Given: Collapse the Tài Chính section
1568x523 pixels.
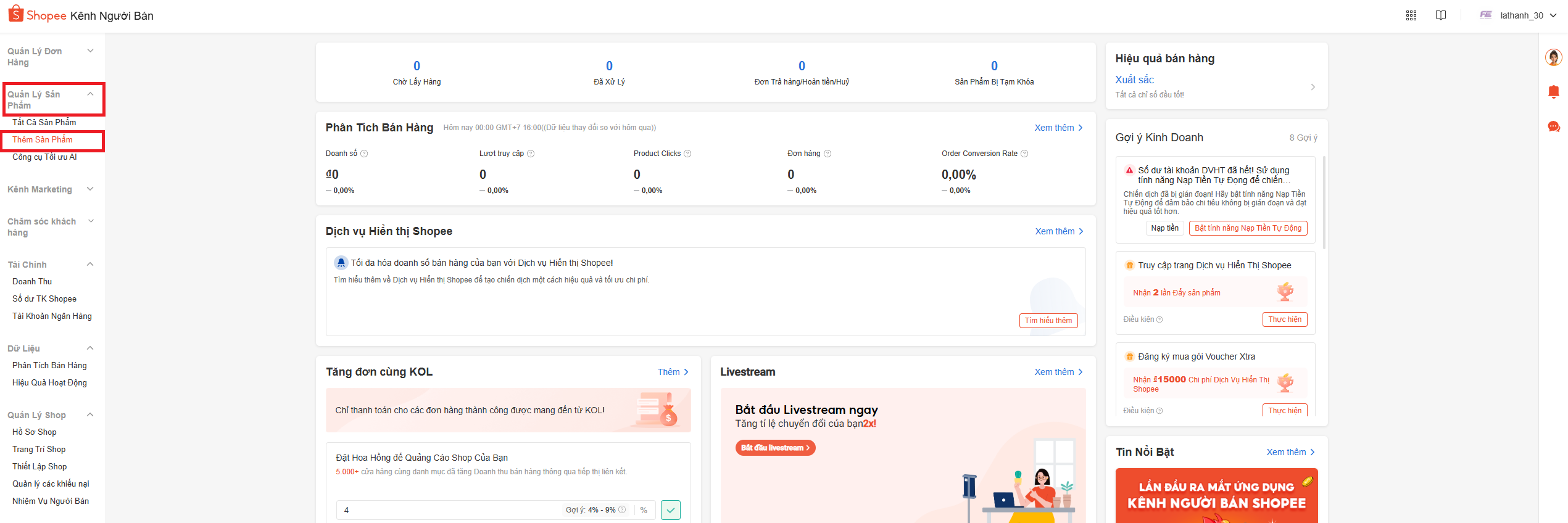Looking at the screenshot, I should coord(90,265).
